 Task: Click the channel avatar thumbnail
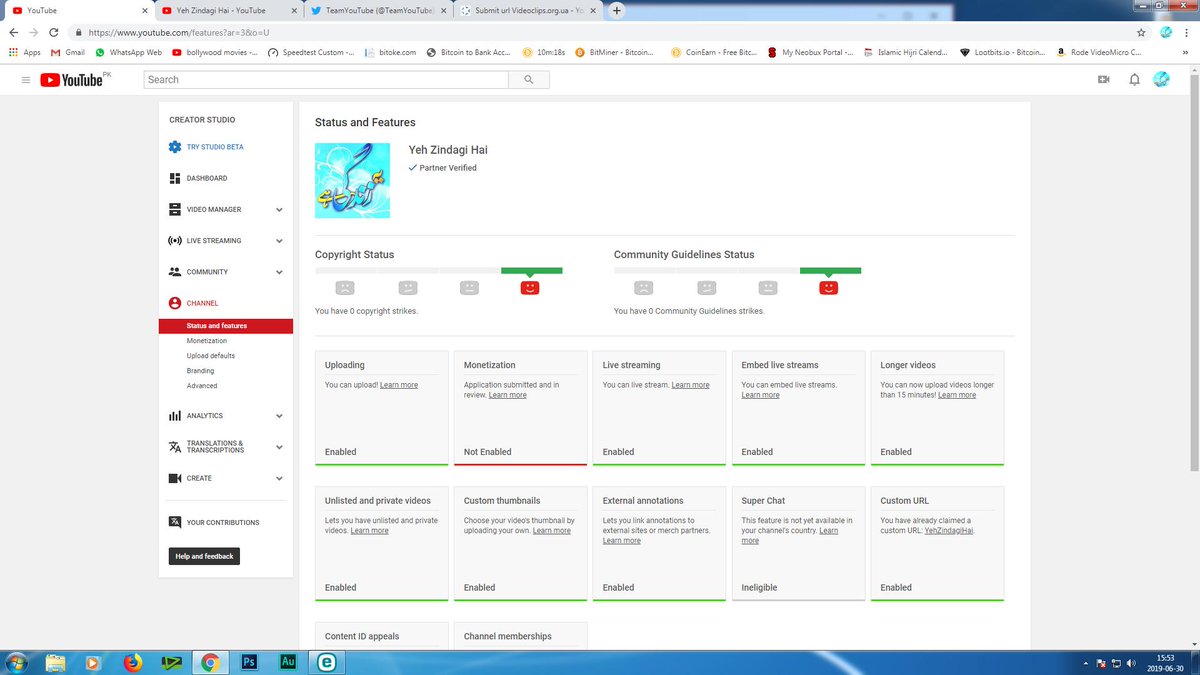click(352, 181)
